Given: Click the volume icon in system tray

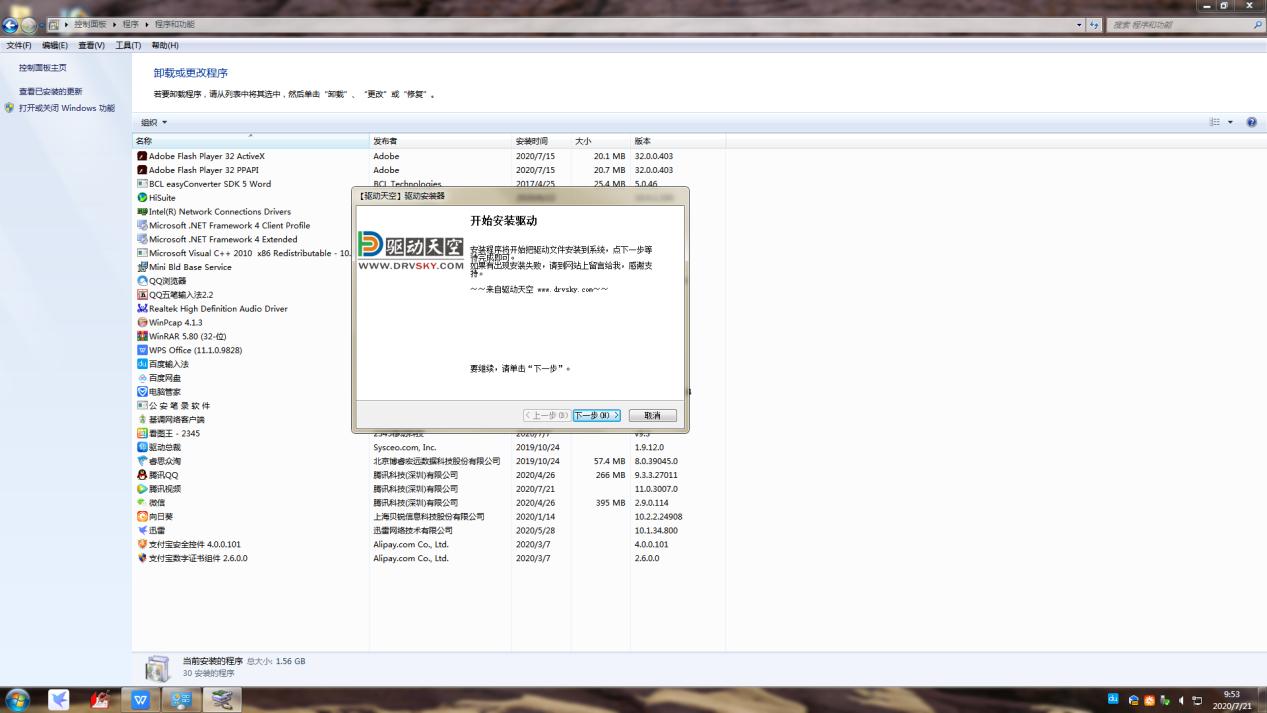Looking at the screenshot, I should (1182, 700).
